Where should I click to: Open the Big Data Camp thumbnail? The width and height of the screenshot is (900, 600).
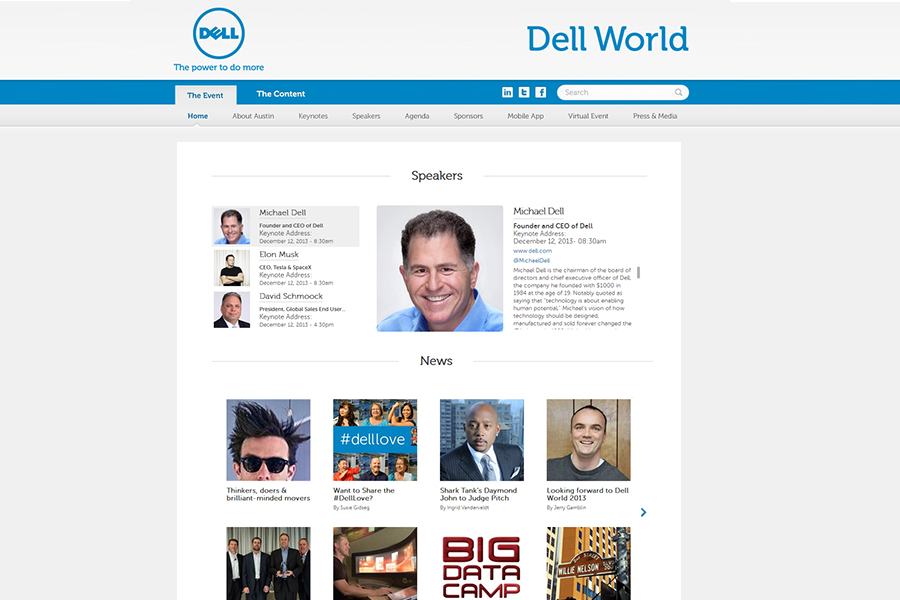tap(482, 564)
